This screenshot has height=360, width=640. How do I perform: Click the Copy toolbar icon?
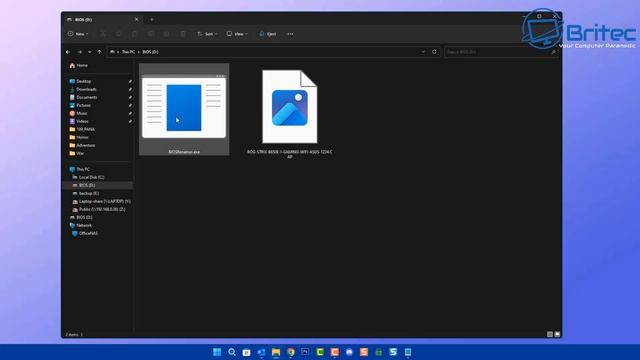tap(118, 34)
